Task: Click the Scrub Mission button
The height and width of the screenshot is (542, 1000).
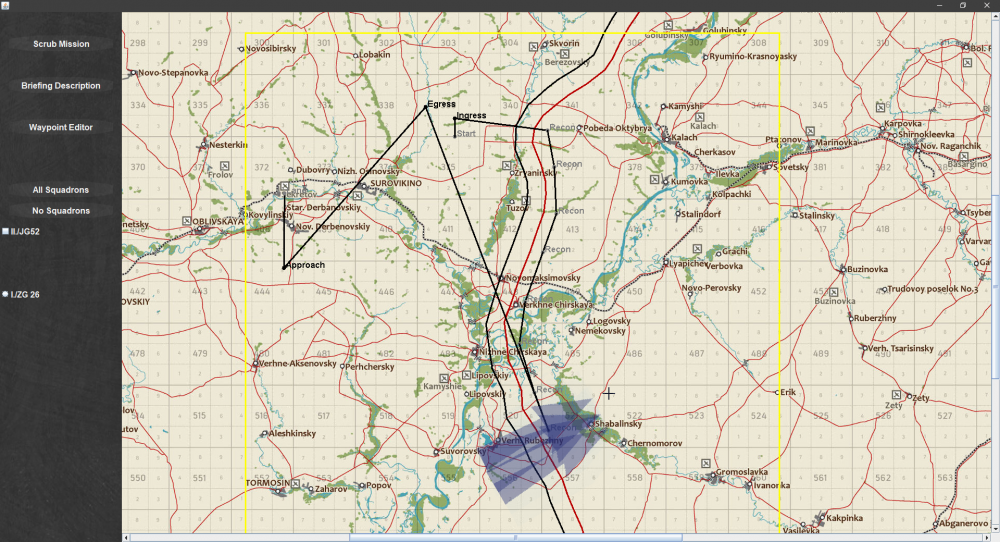Action: [x=61, y=44]
